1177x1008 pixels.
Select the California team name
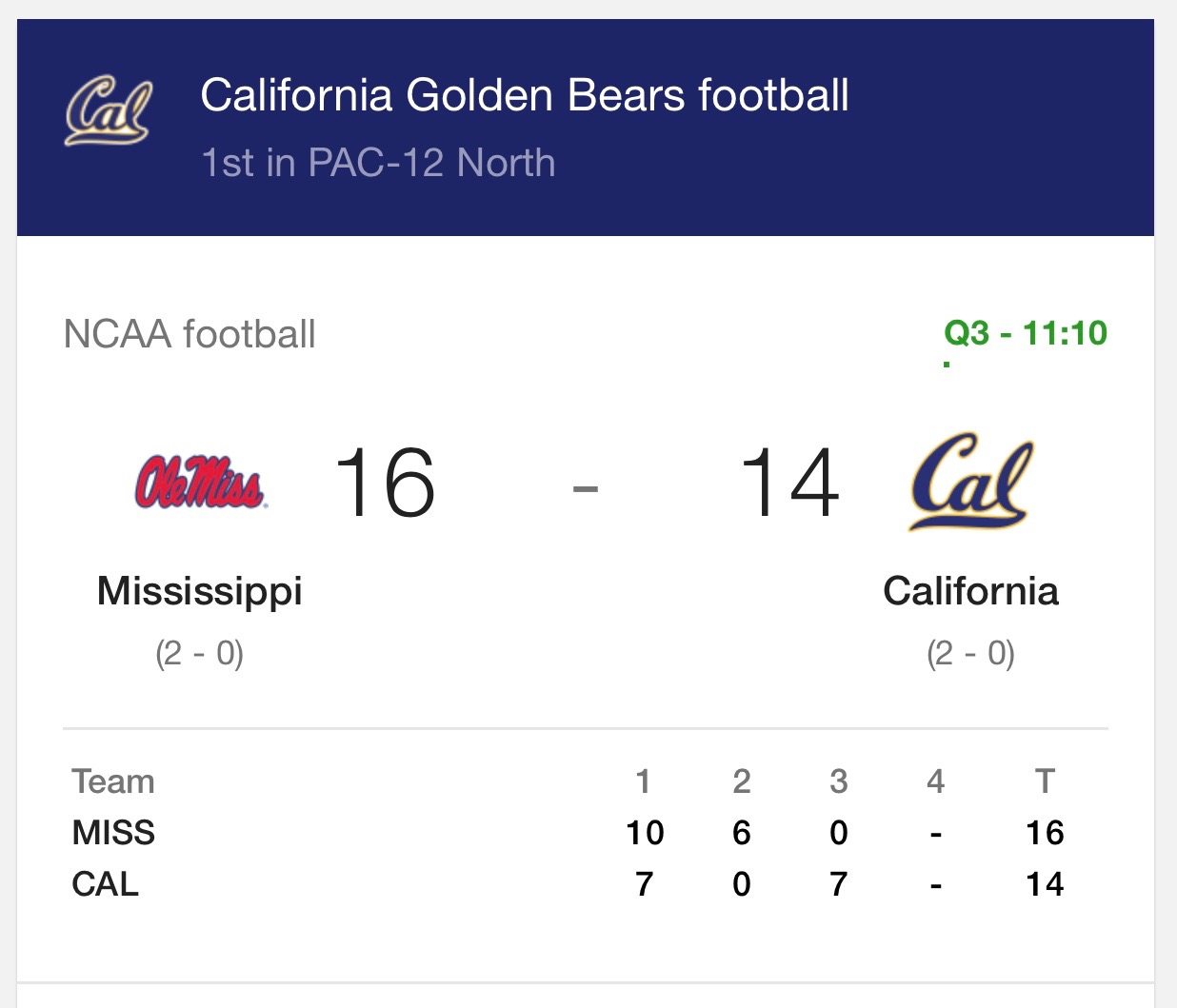[x=970, y=591]
